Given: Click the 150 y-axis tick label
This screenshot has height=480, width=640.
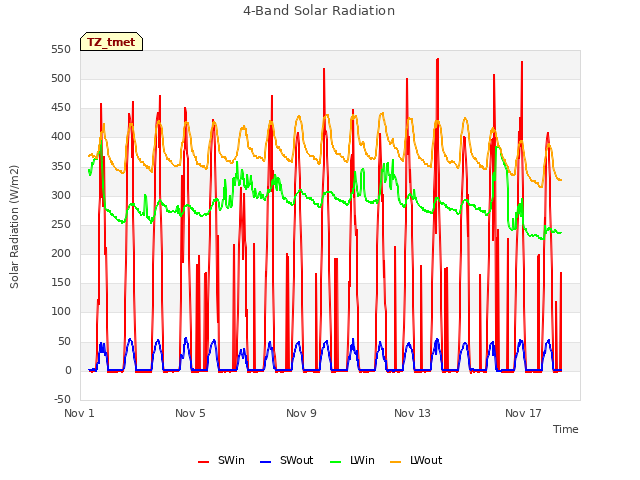Looking at the screenshot, I should click(x=61, y=283).
